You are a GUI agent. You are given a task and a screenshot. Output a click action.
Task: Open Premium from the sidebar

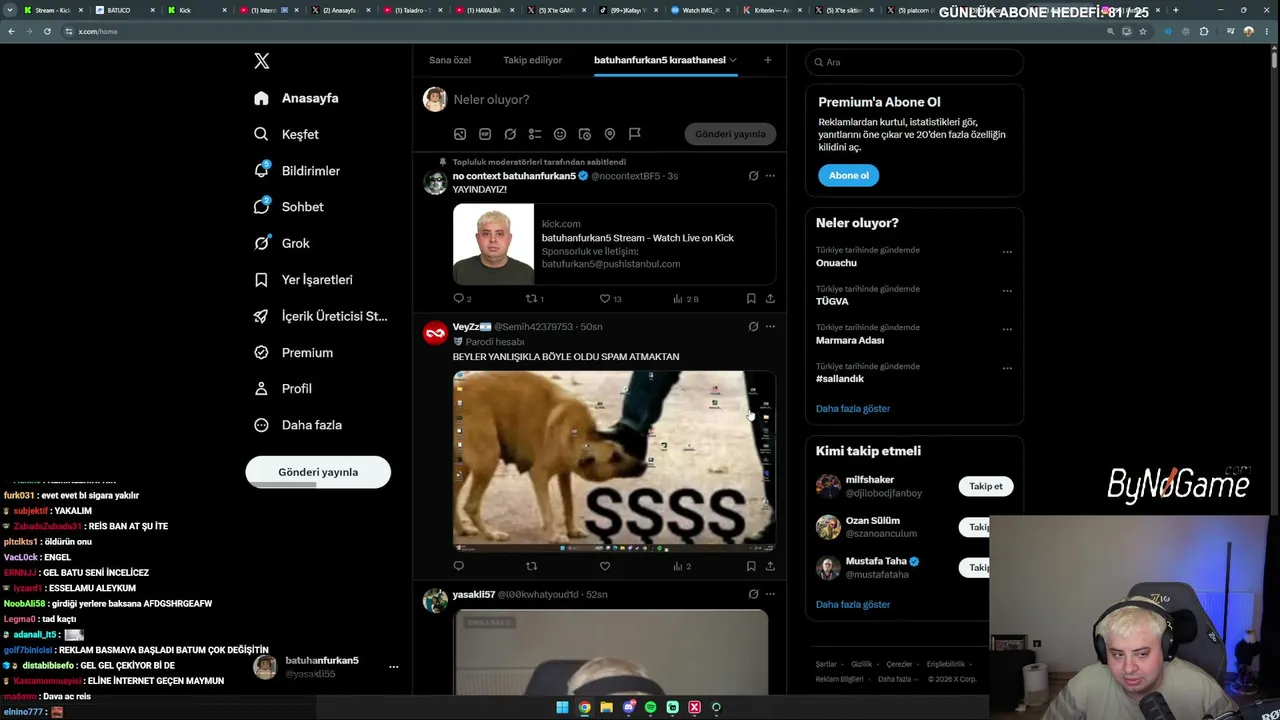(293, 352)
